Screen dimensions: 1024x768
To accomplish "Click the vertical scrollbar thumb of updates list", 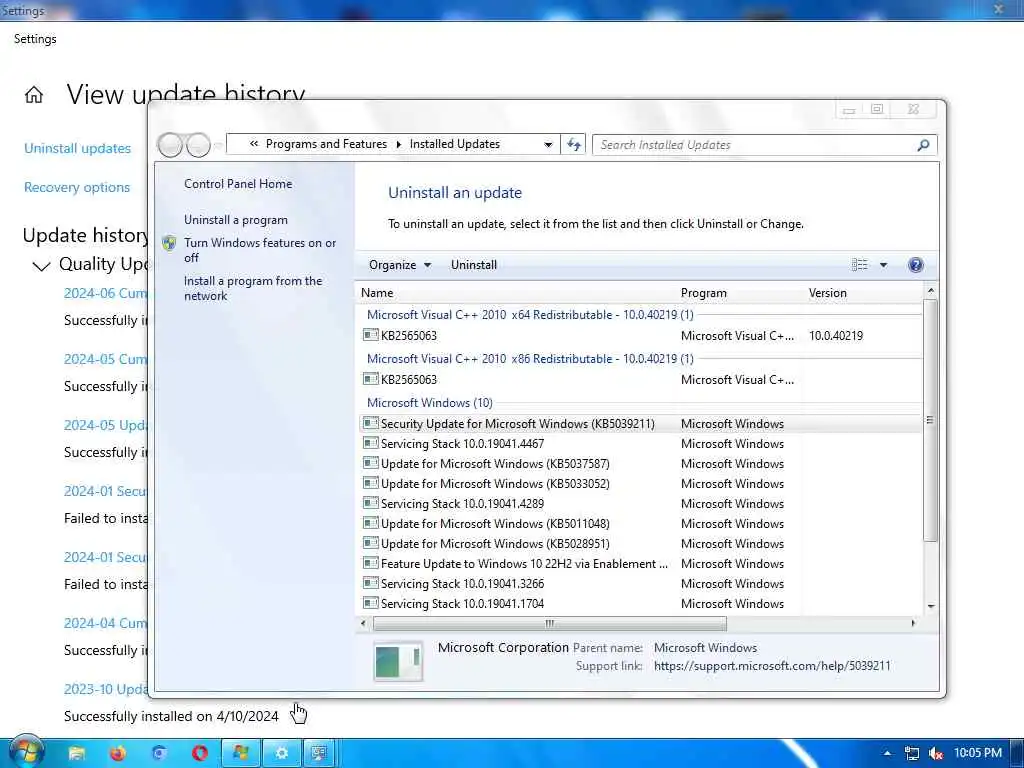I will coord(930,419).
